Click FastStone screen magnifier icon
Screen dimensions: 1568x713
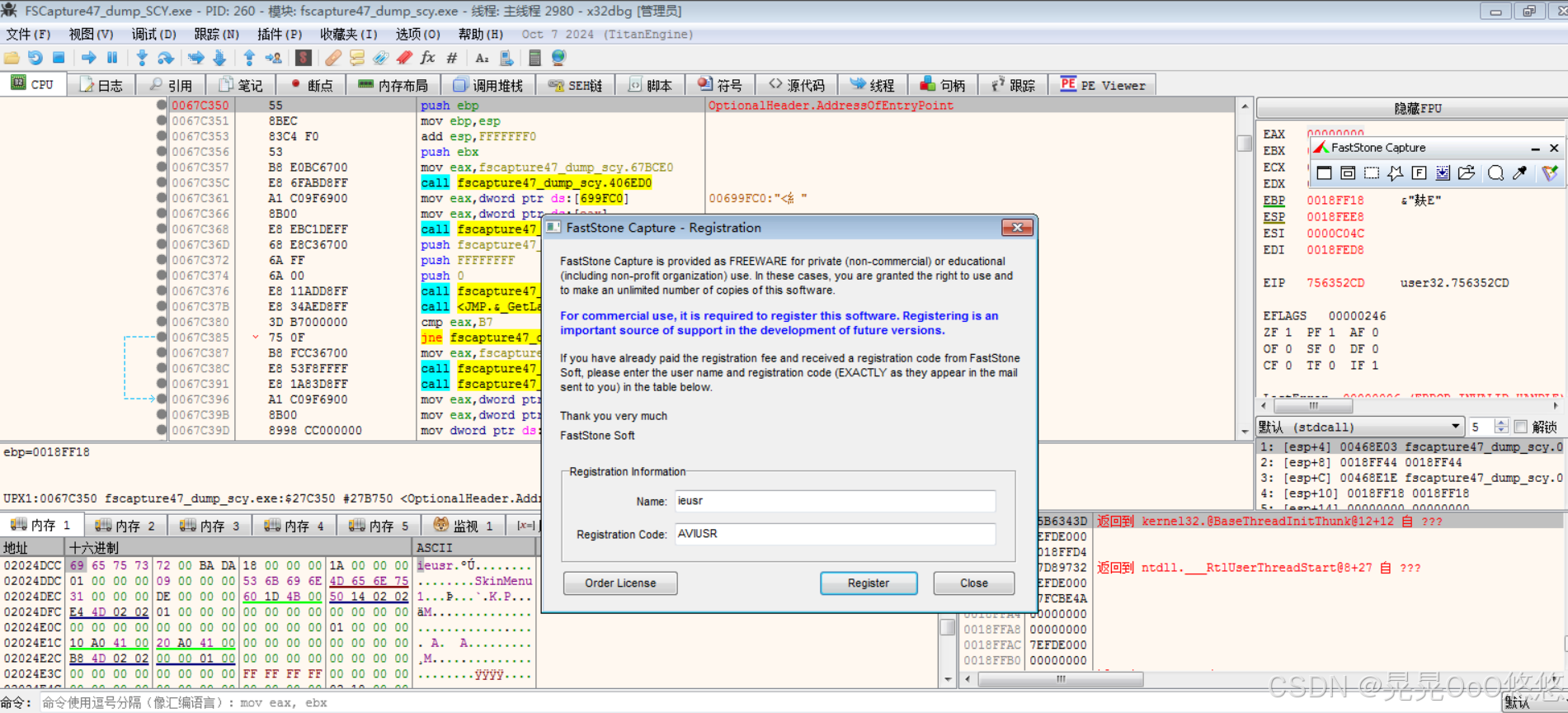[1495, 172]
